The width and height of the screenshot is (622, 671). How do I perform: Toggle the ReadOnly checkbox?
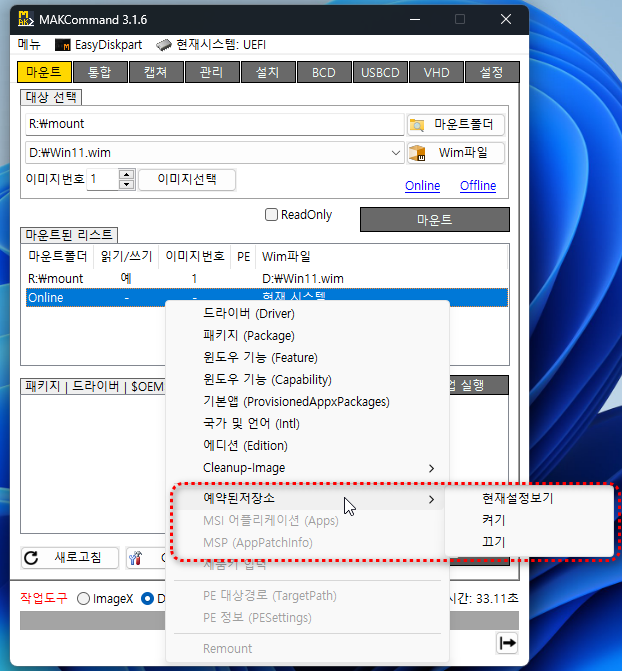(271, 214)
